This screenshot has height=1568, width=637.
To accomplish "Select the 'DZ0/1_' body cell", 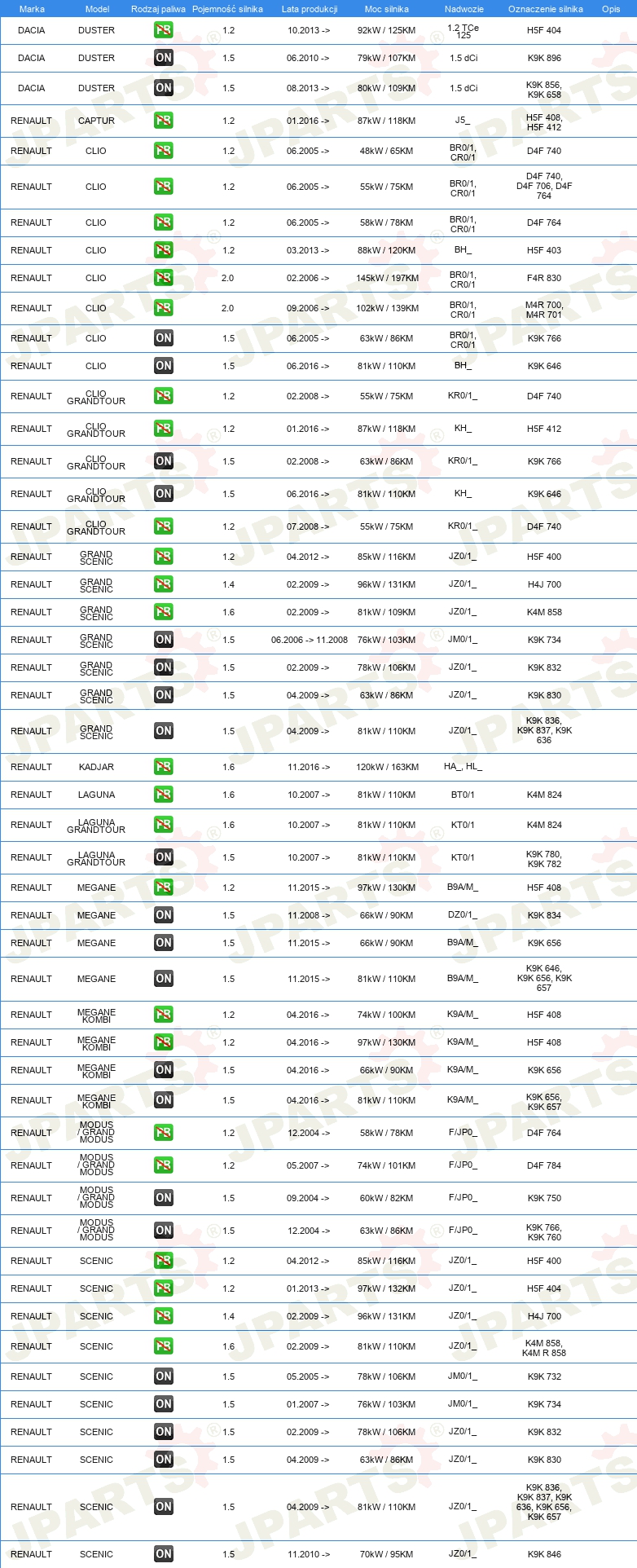I will click(x=463, y=915).
